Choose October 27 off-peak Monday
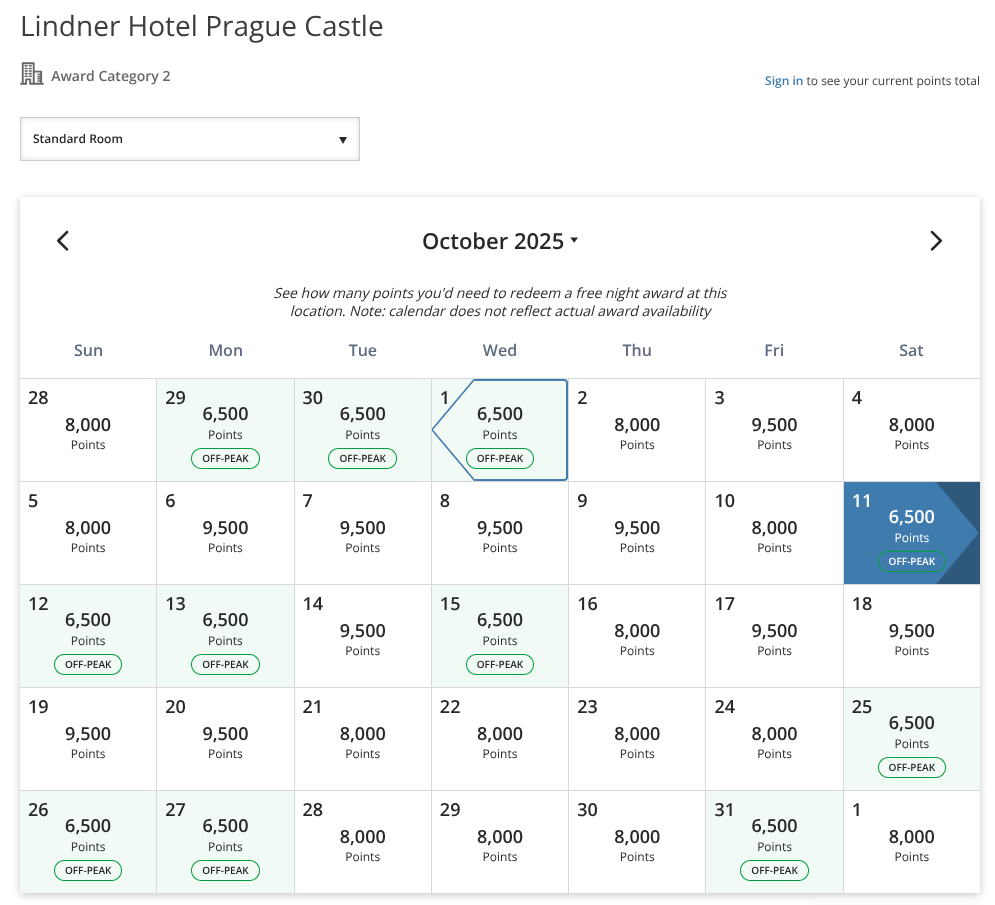The width and height of the screenshot is (995, 905). click(225, 842)
